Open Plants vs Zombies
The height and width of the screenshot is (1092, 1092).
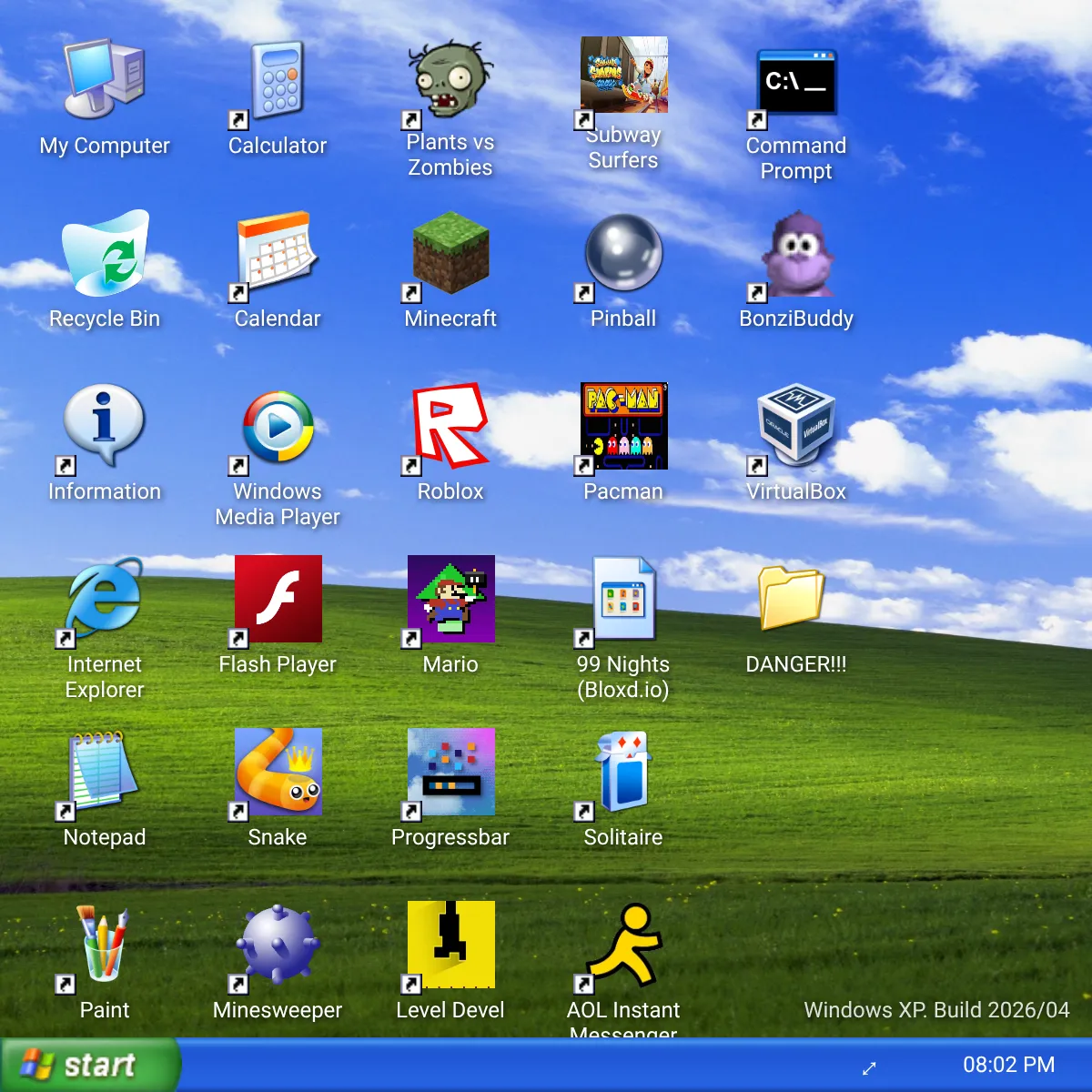click(450, 82)
